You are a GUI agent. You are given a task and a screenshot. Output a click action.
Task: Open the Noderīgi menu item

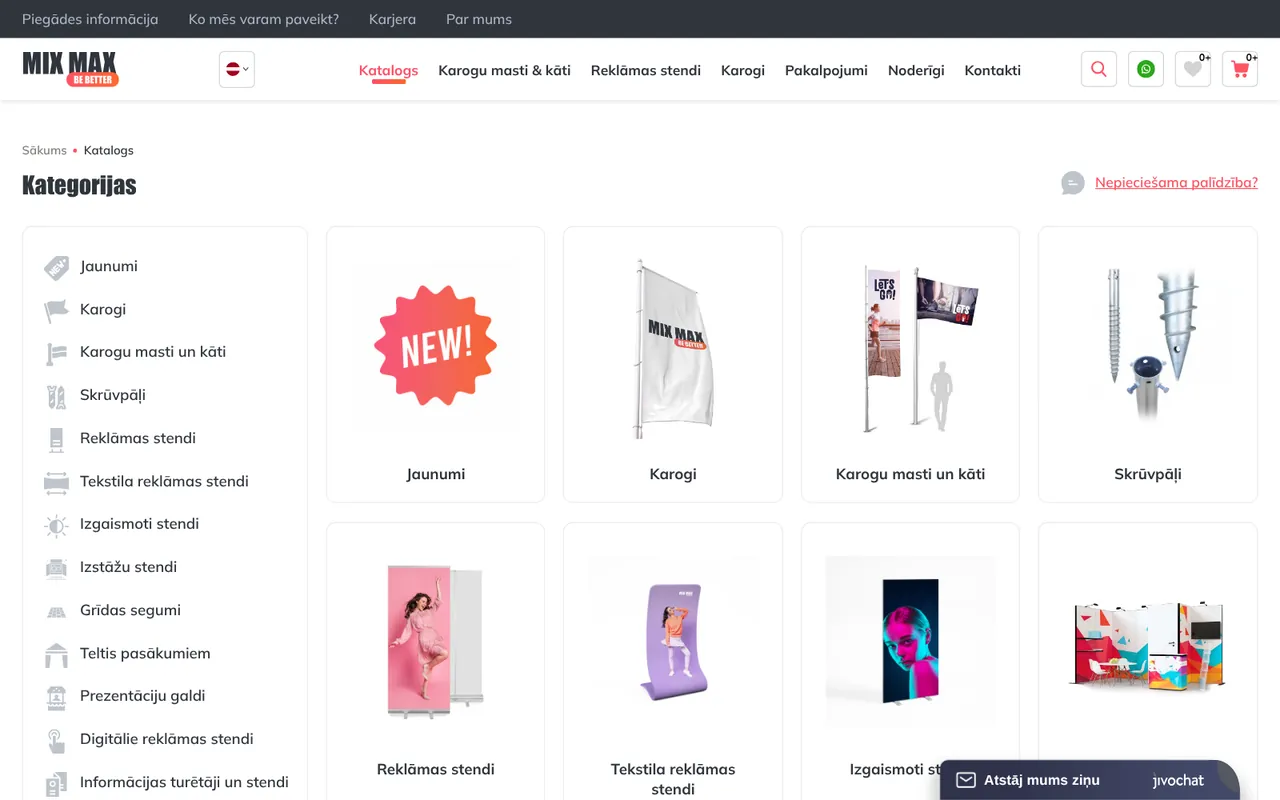(x=916, y=70)
